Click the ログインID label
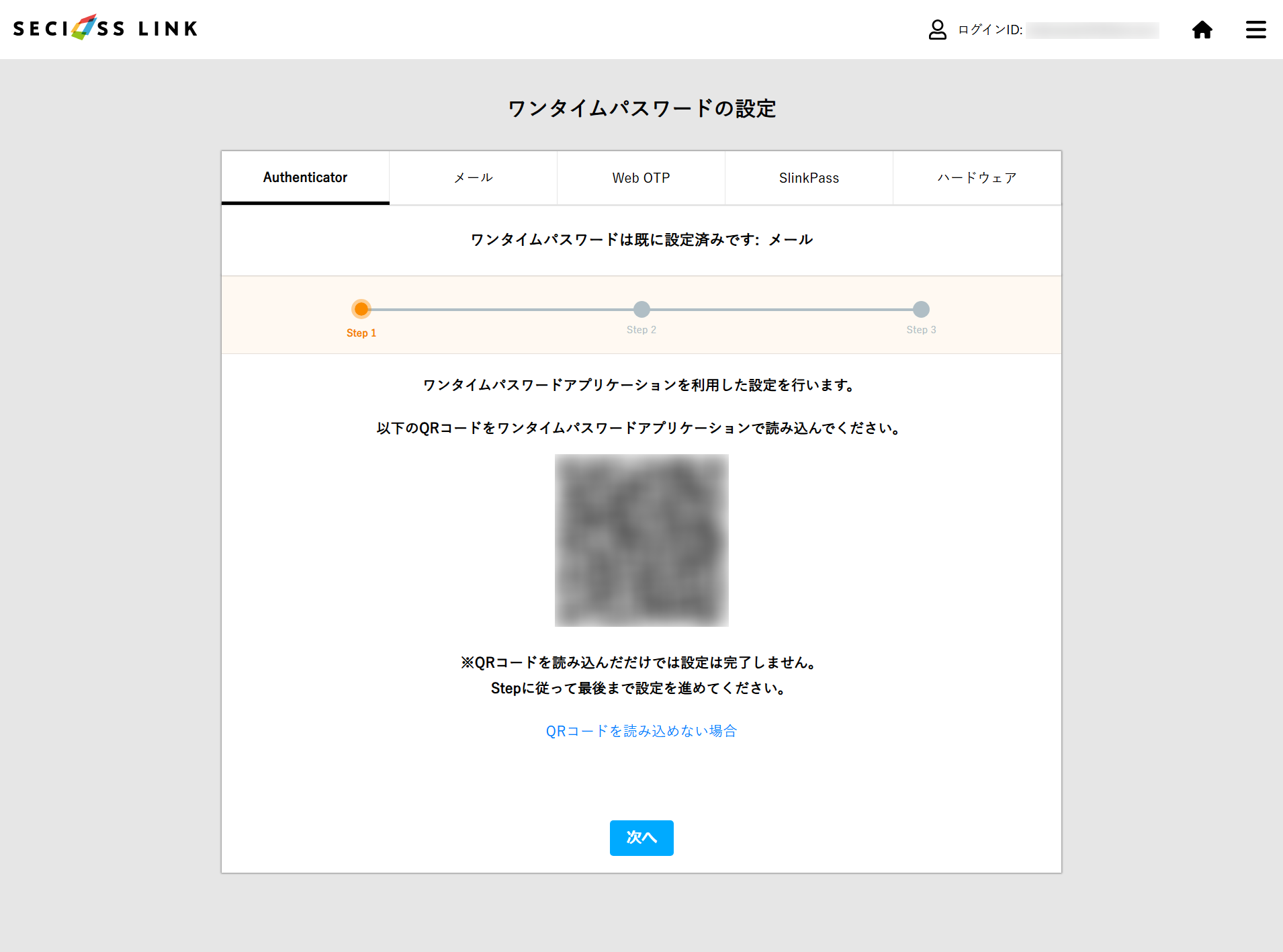 click(990, 30)
